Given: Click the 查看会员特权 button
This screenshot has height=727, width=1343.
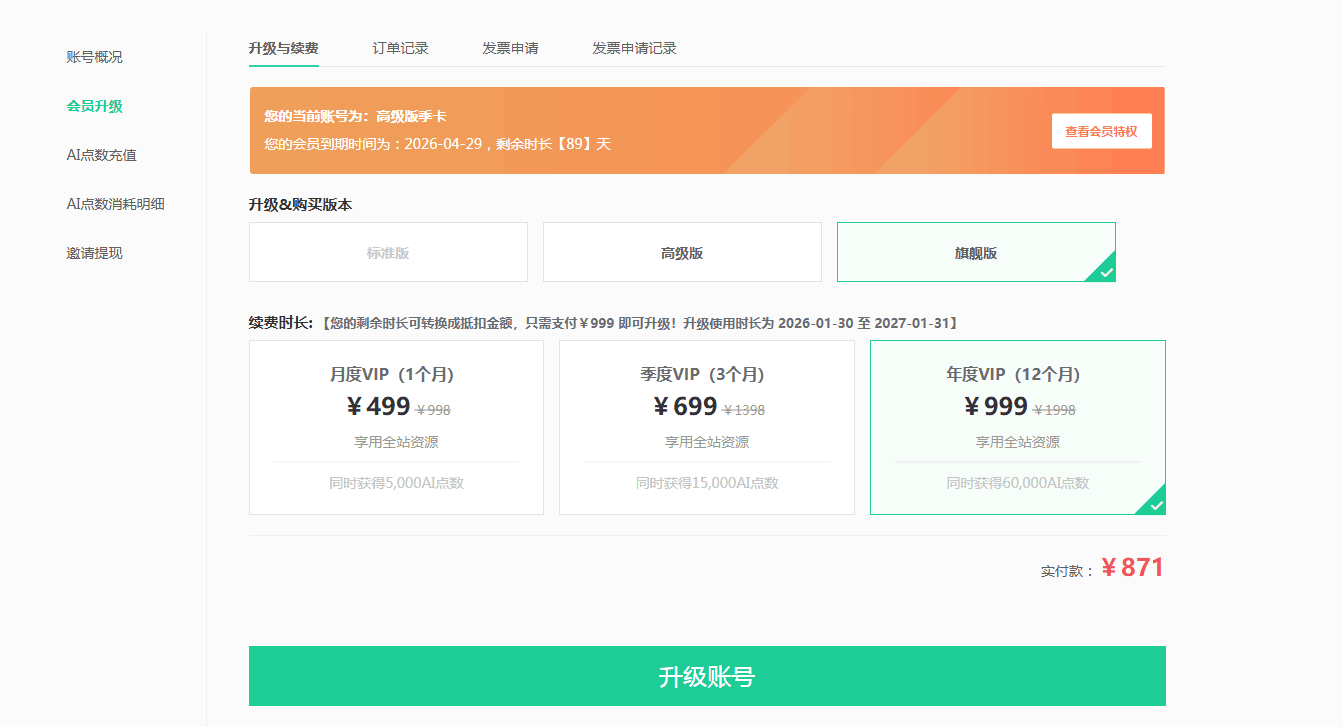Looking at the screenshot, I should (x=1101, y=131).
